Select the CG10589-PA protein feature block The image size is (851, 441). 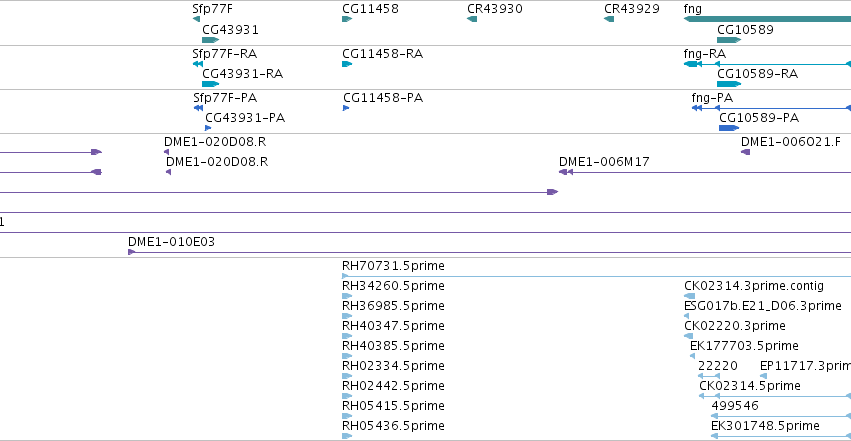click(729, 128)
